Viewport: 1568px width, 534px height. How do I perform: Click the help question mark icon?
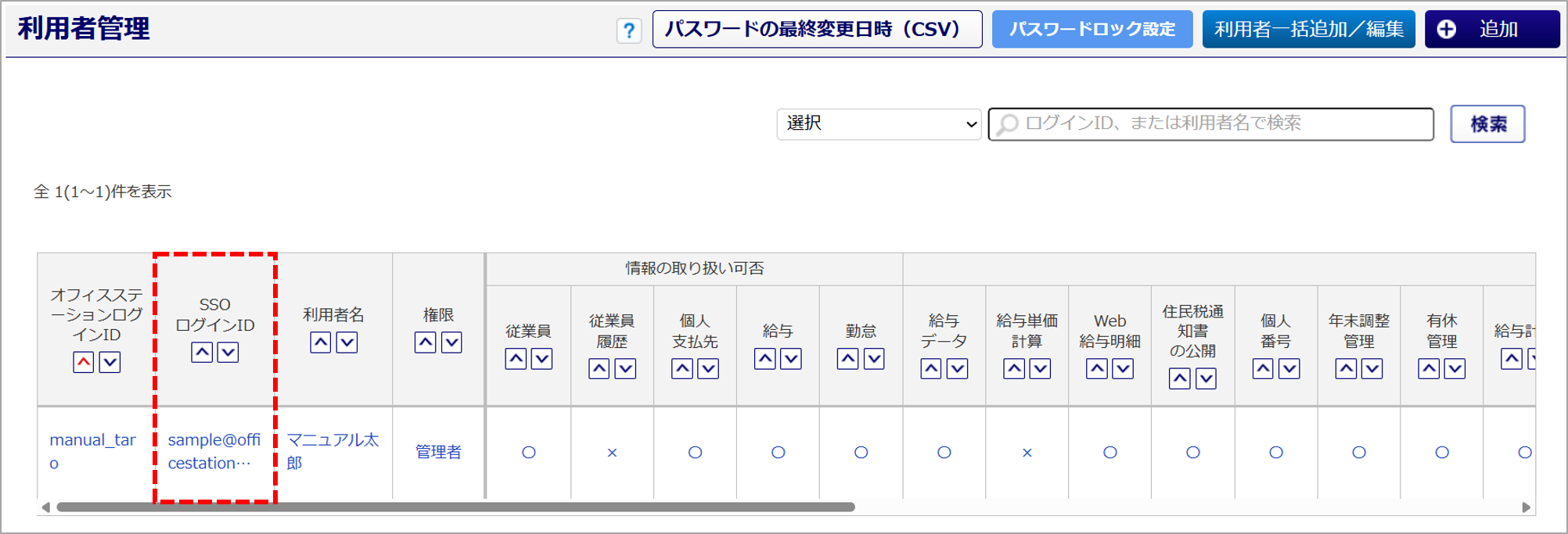[628, 30]
